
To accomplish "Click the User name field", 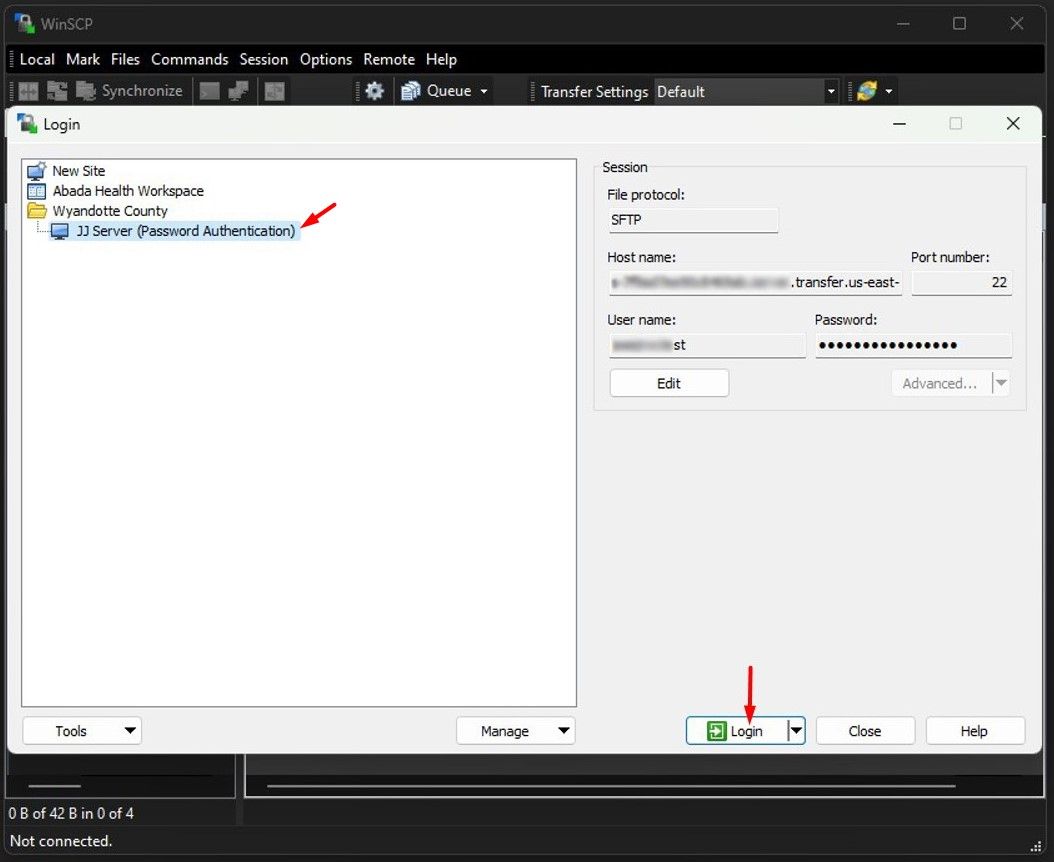I will point(707,345).
